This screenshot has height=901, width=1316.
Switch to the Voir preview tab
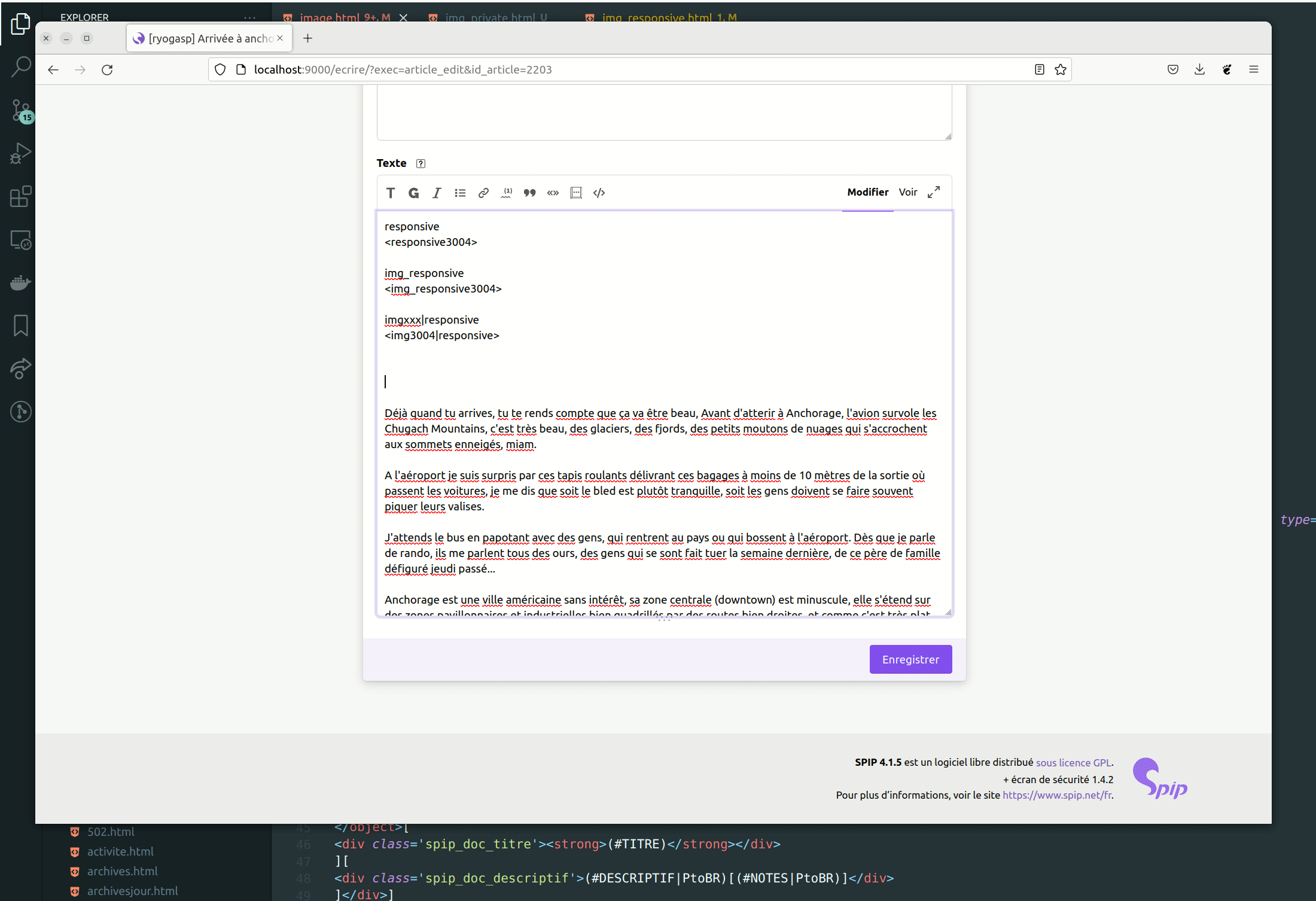tap(907, 192)
